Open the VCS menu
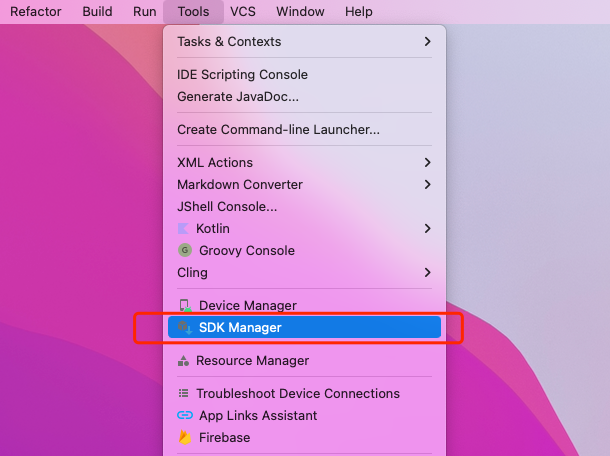 243,11
